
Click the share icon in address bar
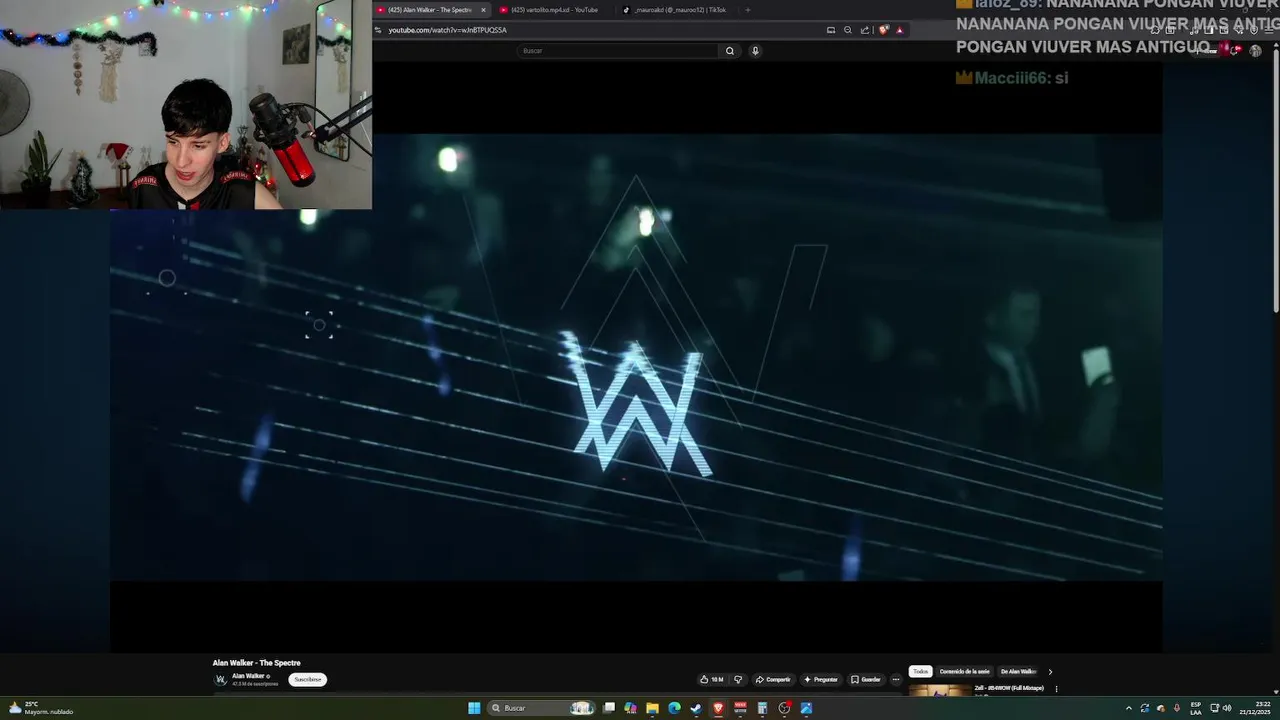[x=865, y=30]
